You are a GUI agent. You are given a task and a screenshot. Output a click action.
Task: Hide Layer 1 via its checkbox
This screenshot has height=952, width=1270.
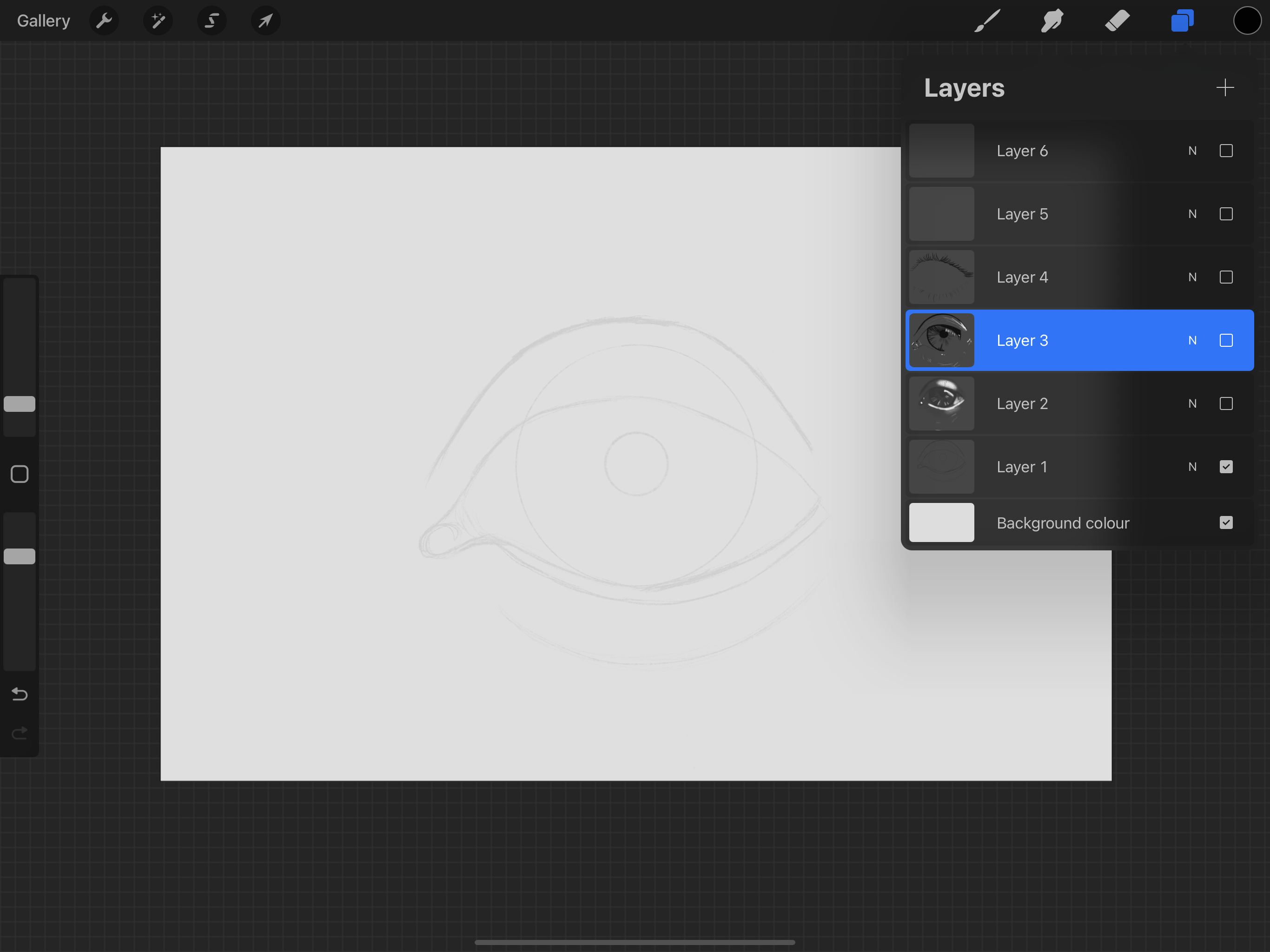[x=1226, y=467]
